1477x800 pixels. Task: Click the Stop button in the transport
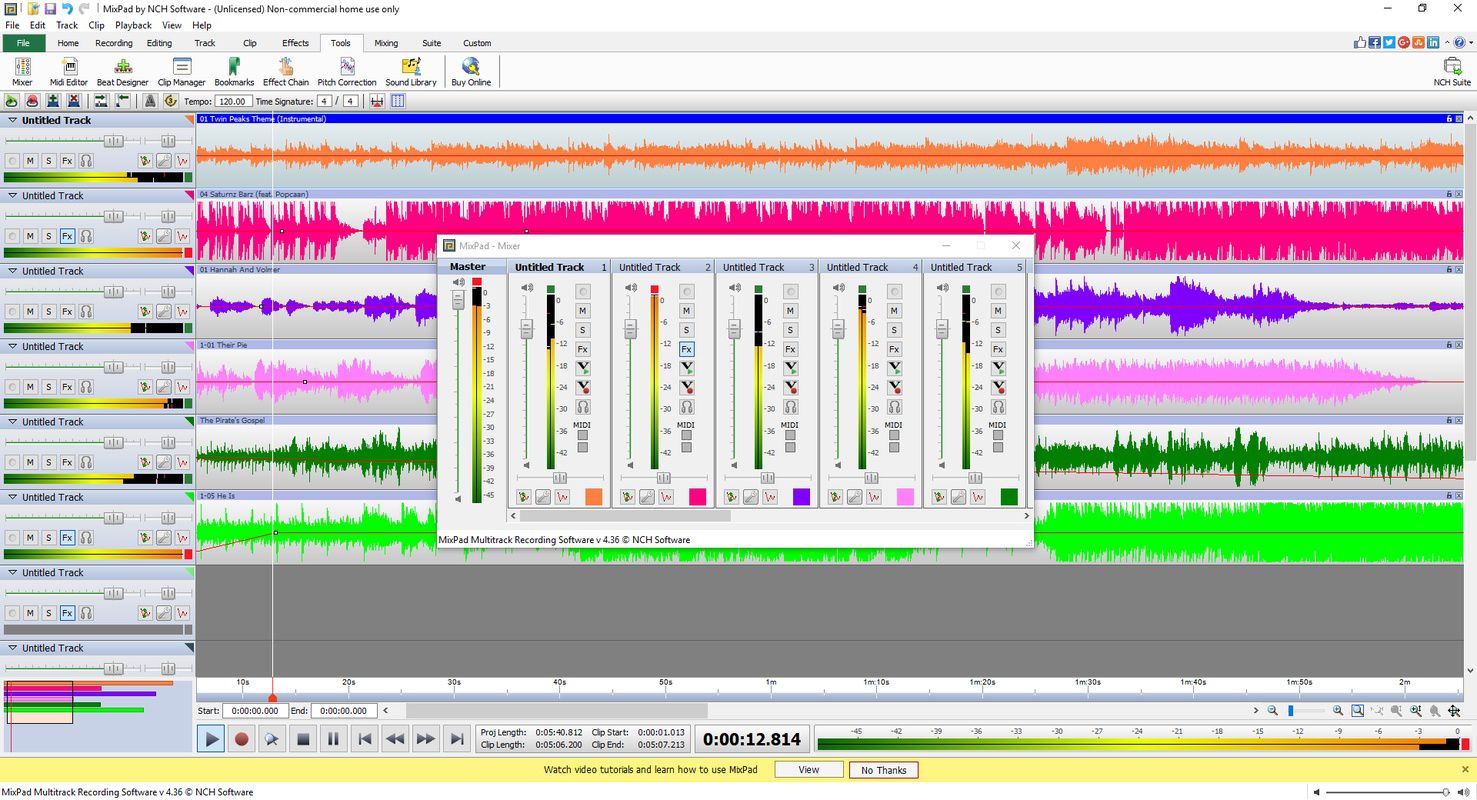tap(303, 739)
